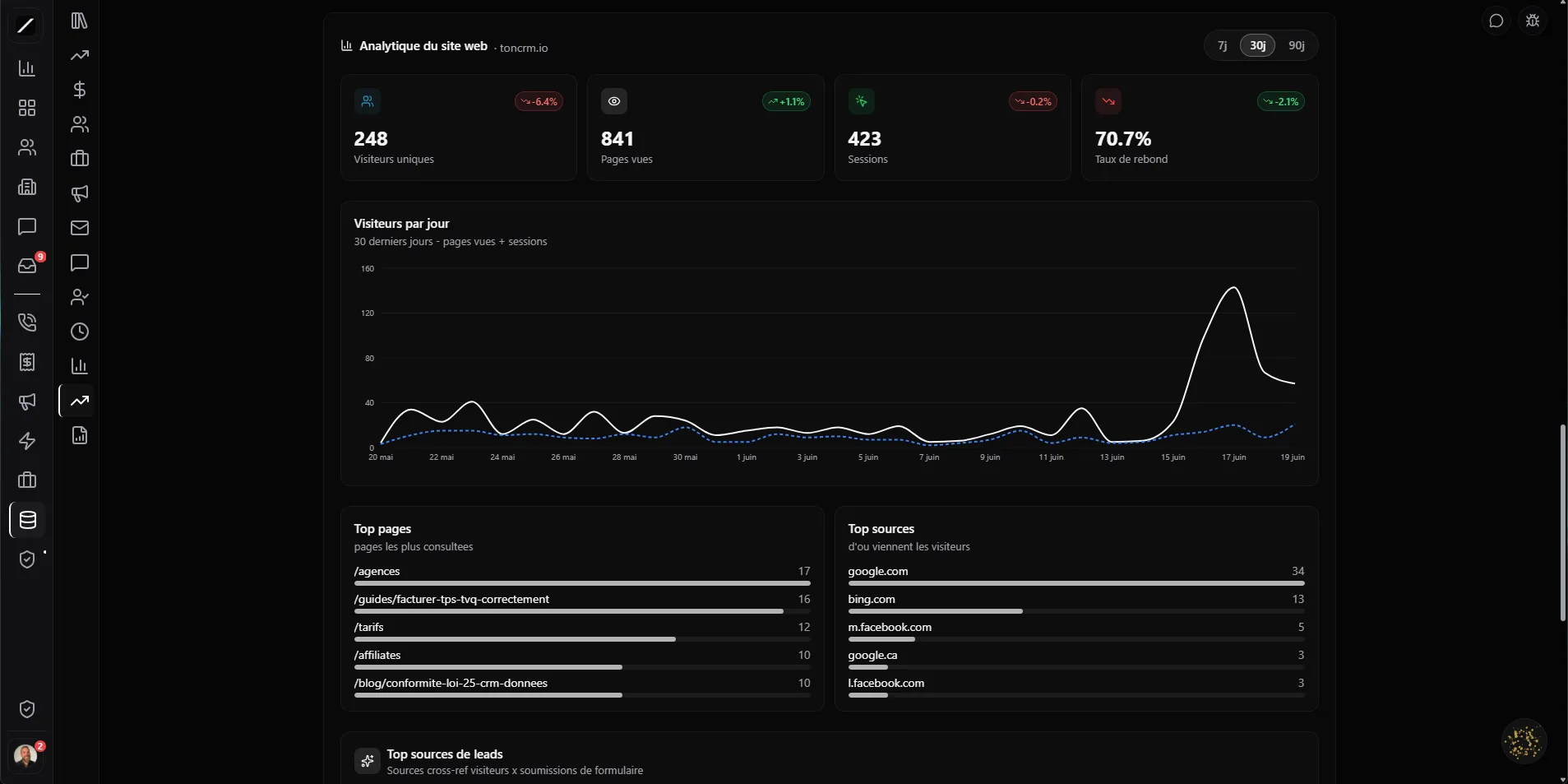This screenshot has height=784, width=1568.
Task: Open user avatar profile menu
Action: [26, 755]
